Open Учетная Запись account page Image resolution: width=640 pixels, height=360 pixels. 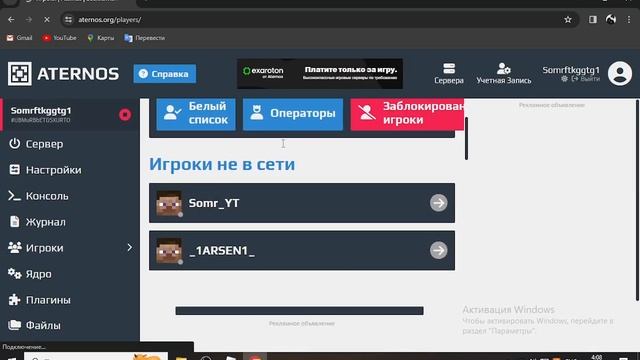coord(504,73)
